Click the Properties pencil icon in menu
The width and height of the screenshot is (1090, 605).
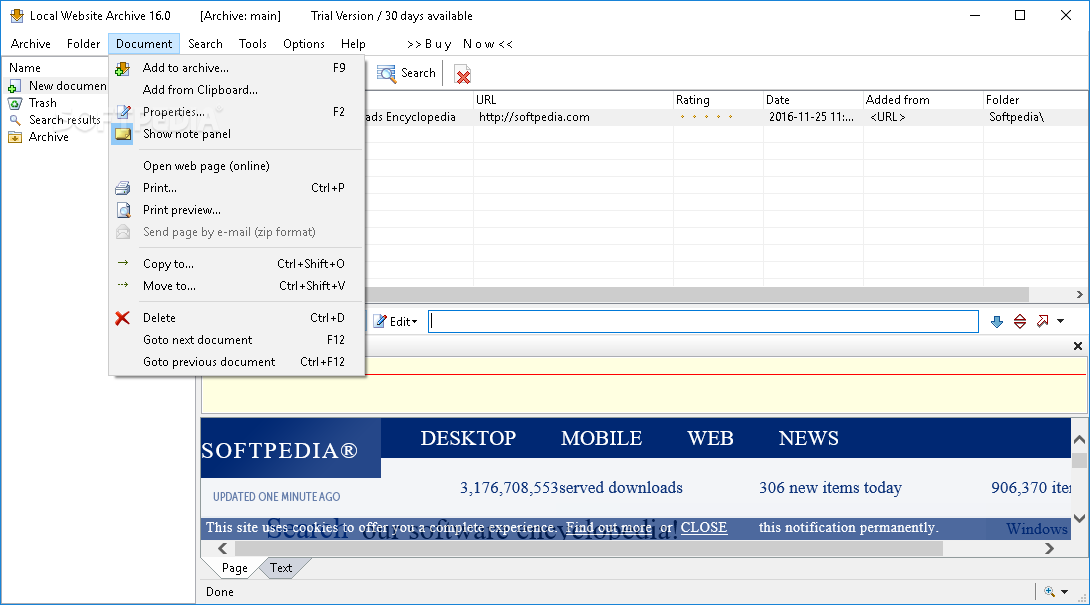click(x=123, y=112)
